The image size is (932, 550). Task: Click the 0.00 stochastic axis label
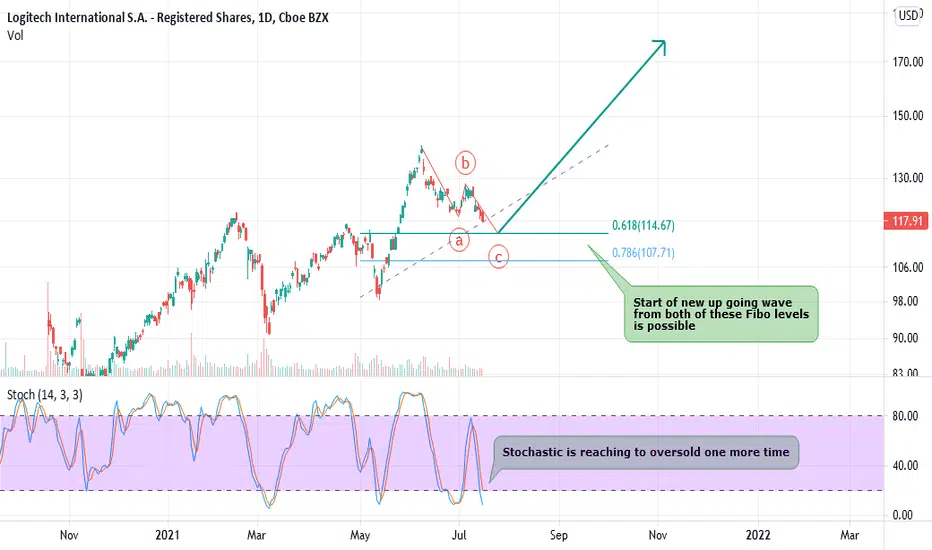coord(903,516)
